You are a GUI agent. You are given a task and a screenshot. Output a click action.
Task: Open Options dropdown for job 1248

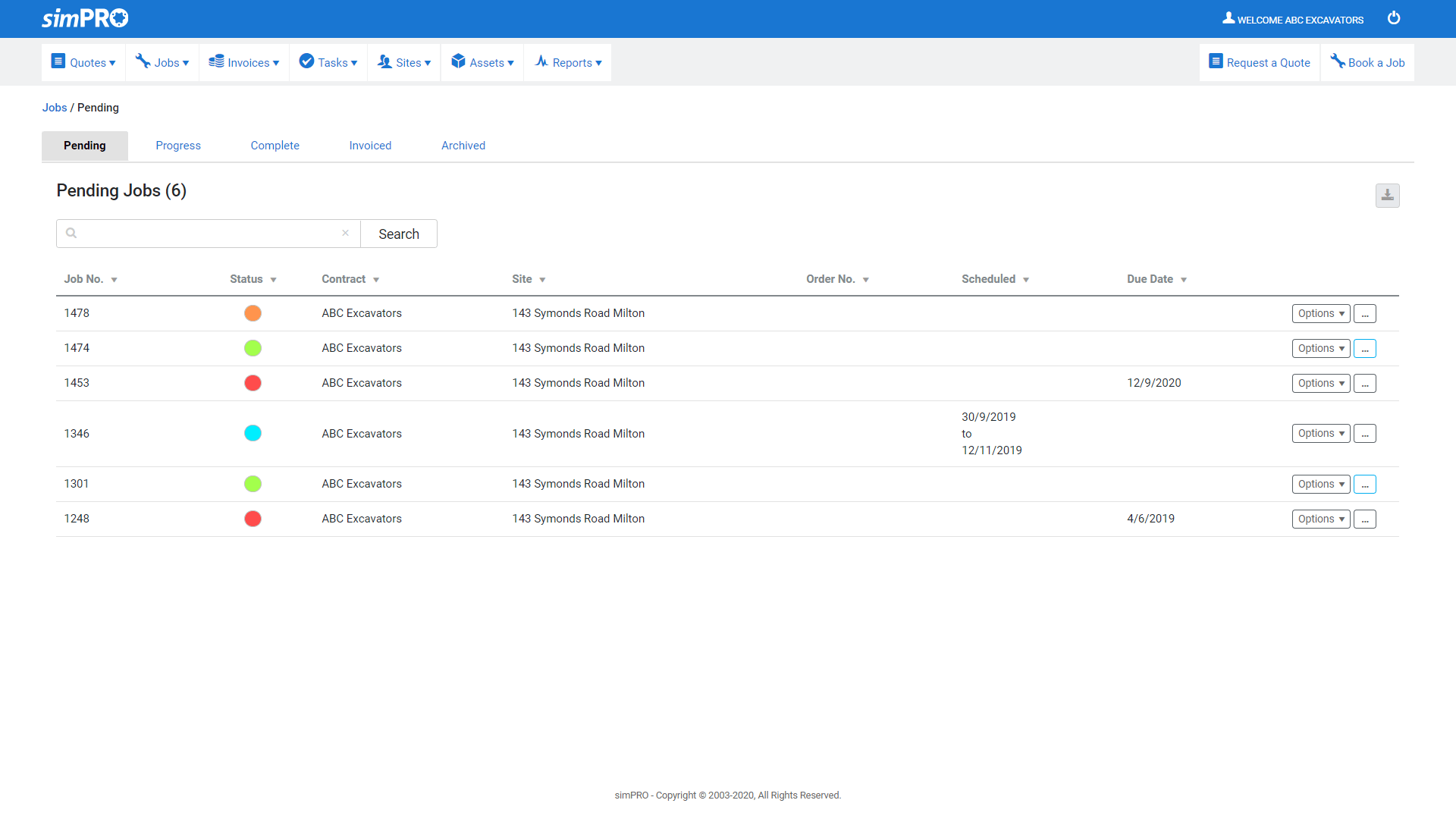(1321, 519)
